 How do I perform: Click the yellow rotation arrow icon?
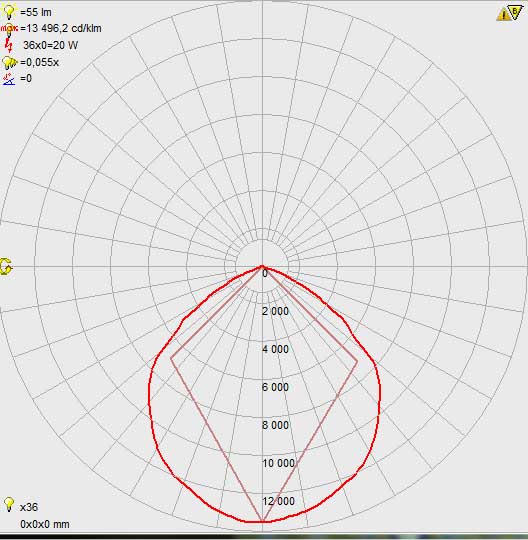(6, 267)
